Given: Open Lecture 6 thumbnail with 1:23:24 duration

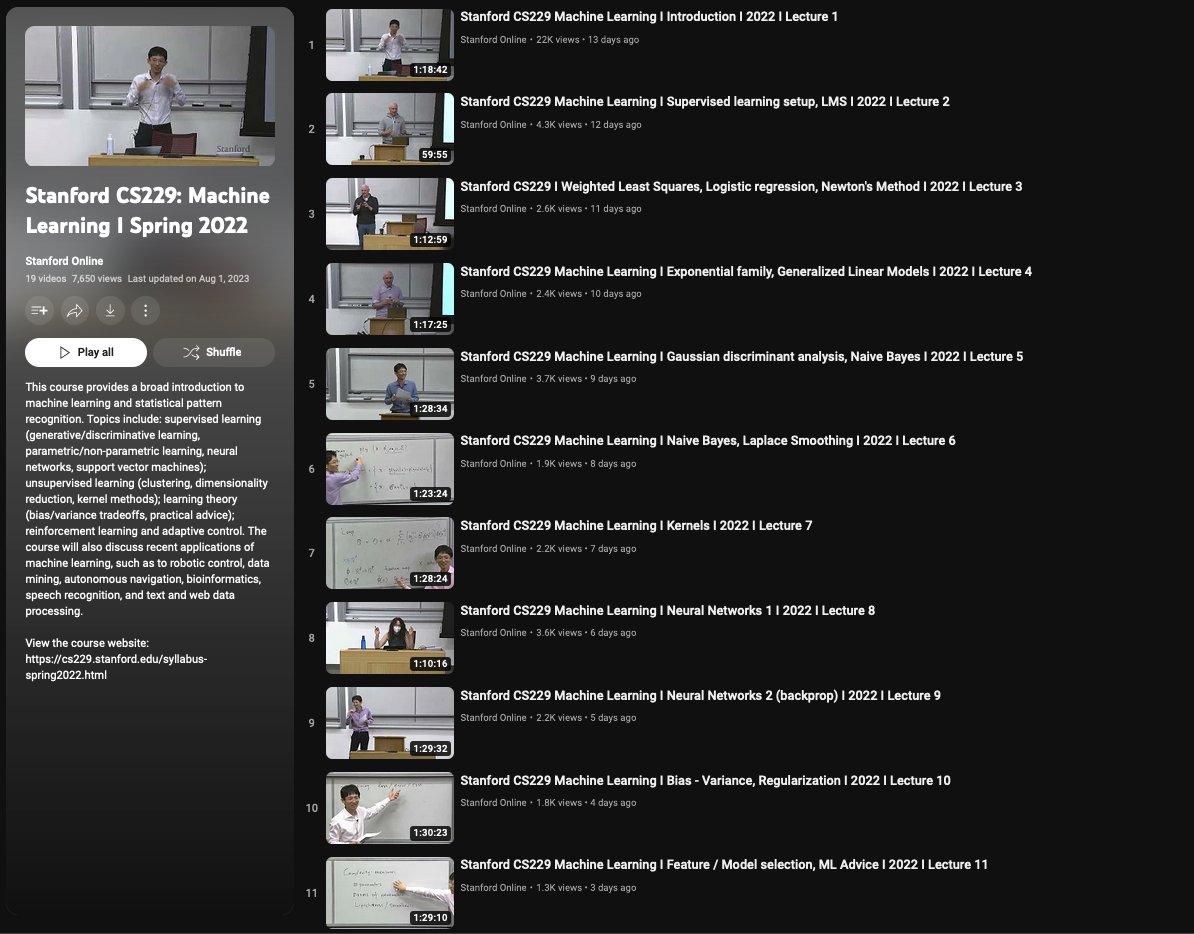Looking at the screenshot, I should (390, 469).
